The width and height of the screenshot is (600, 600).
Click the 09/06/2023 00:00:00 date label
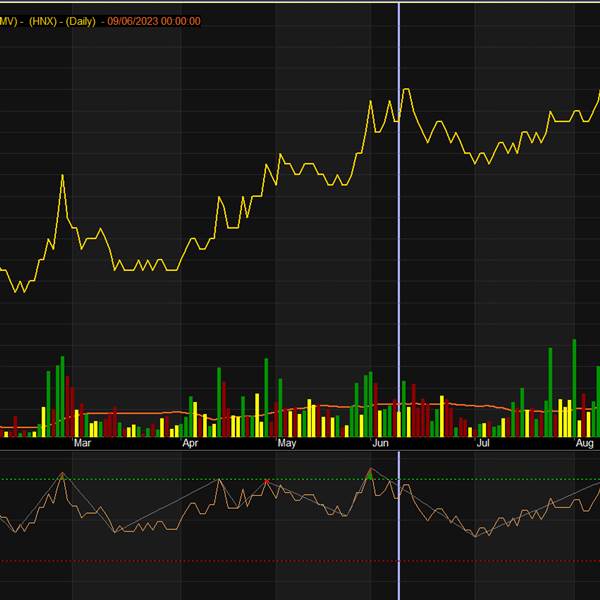coord(154,21)
